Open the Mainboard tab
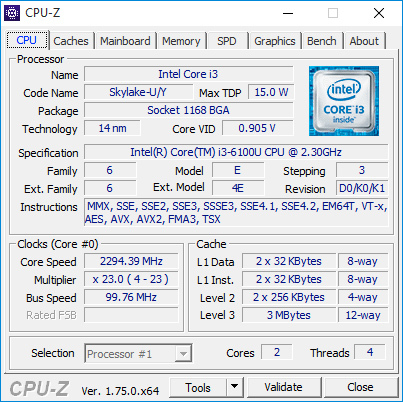Screen dimensions: 403x402 coord(125,41)
